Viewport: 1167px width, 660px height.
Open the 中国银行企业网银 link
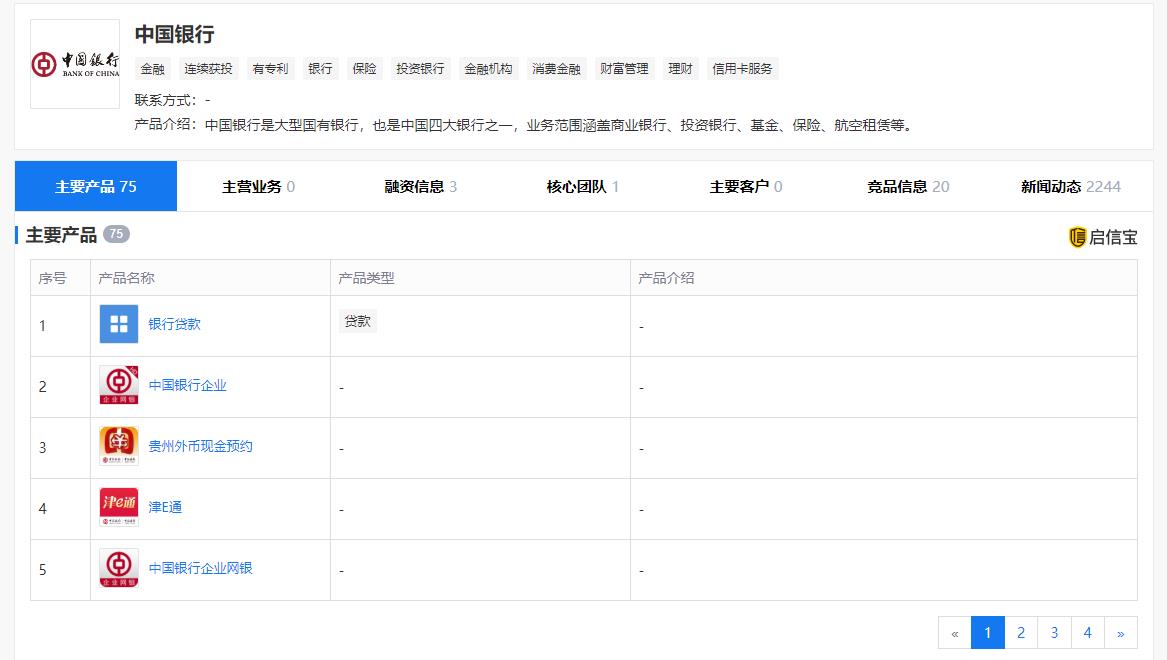point(200,568)
